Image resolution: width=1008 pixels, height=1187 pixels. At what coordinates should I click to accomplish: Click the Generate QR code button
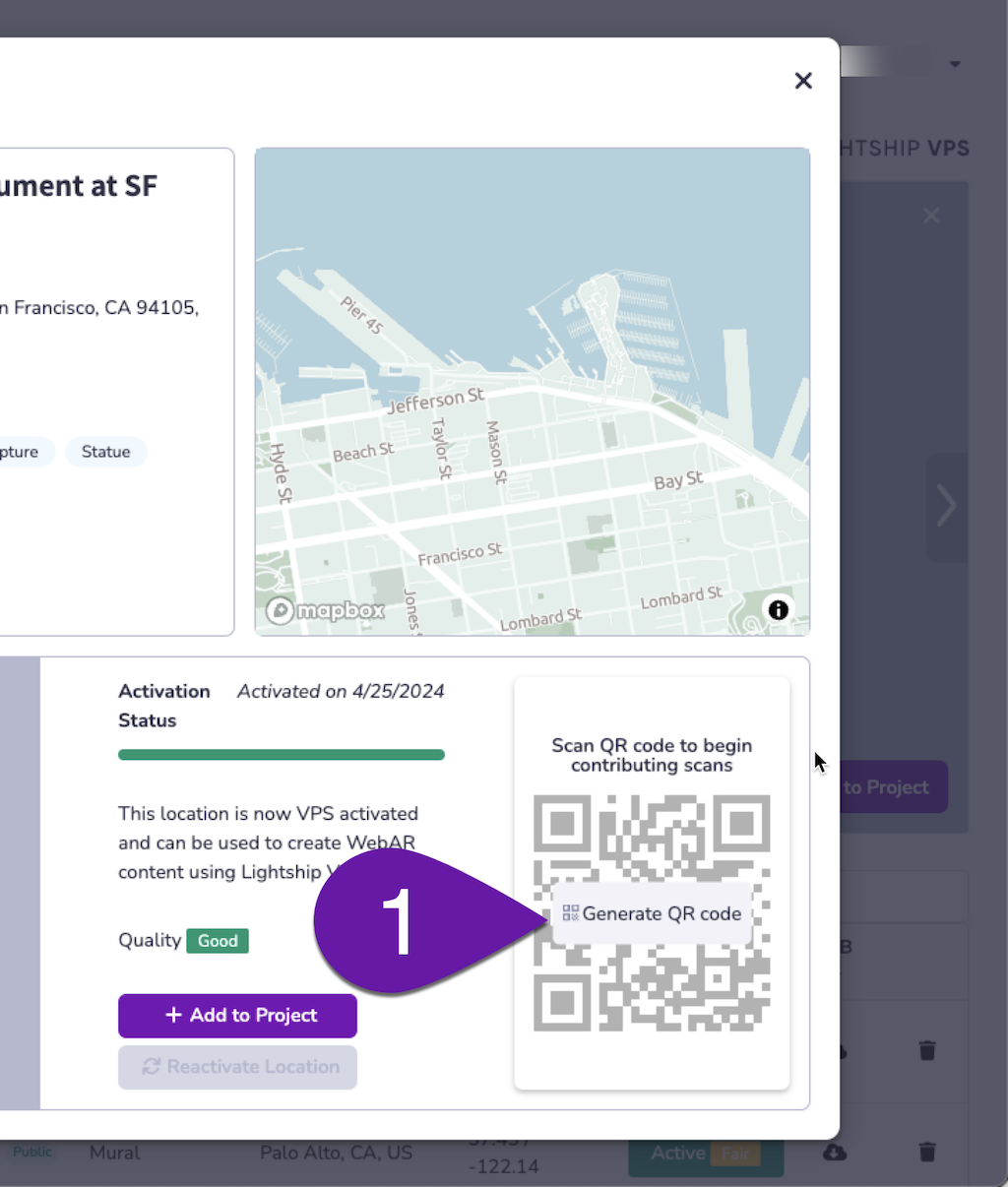(x=652, y=913)
